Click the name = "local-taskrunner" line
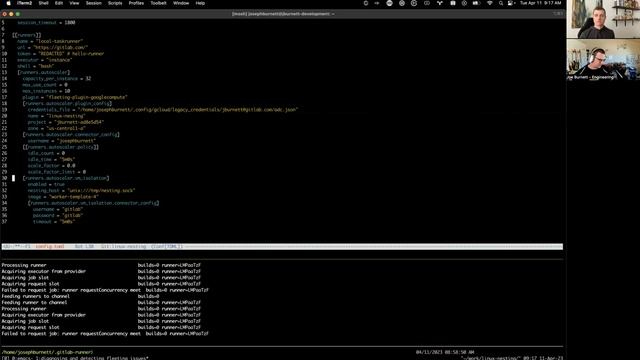 (x=50, y=41)
